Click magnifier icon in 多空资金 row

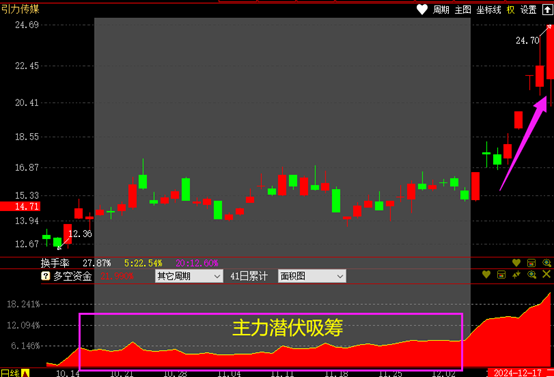tap(532, 274)
